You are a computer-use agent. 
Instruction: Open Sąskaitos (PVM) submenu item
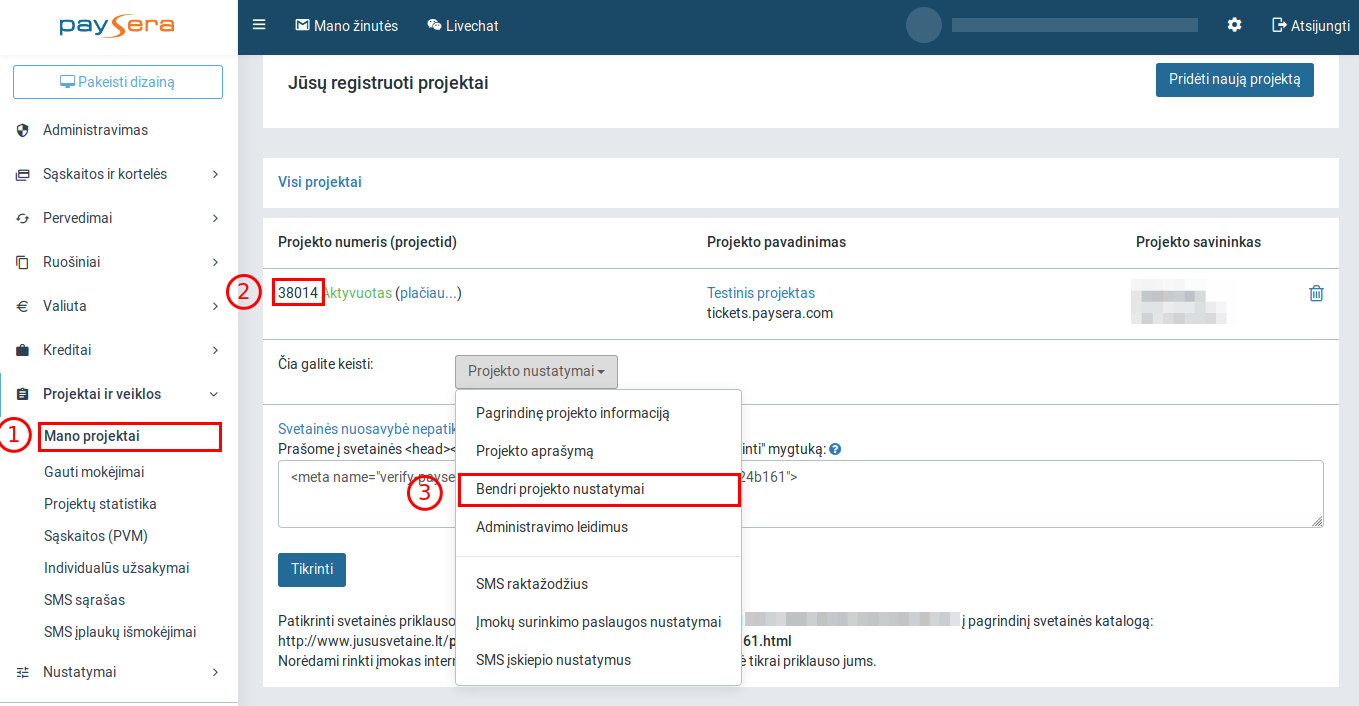[x=96, y=536]
